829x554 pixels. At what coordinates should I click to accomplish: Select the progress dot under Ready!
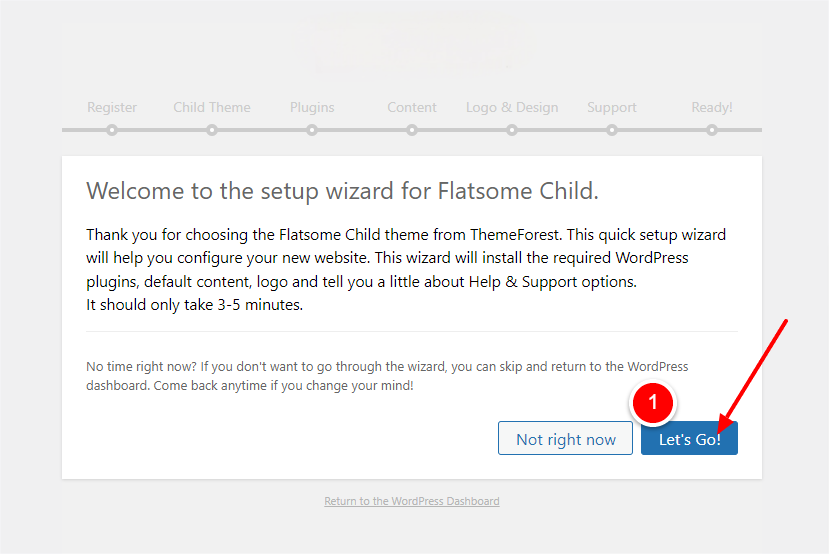[x=712, y=130]
